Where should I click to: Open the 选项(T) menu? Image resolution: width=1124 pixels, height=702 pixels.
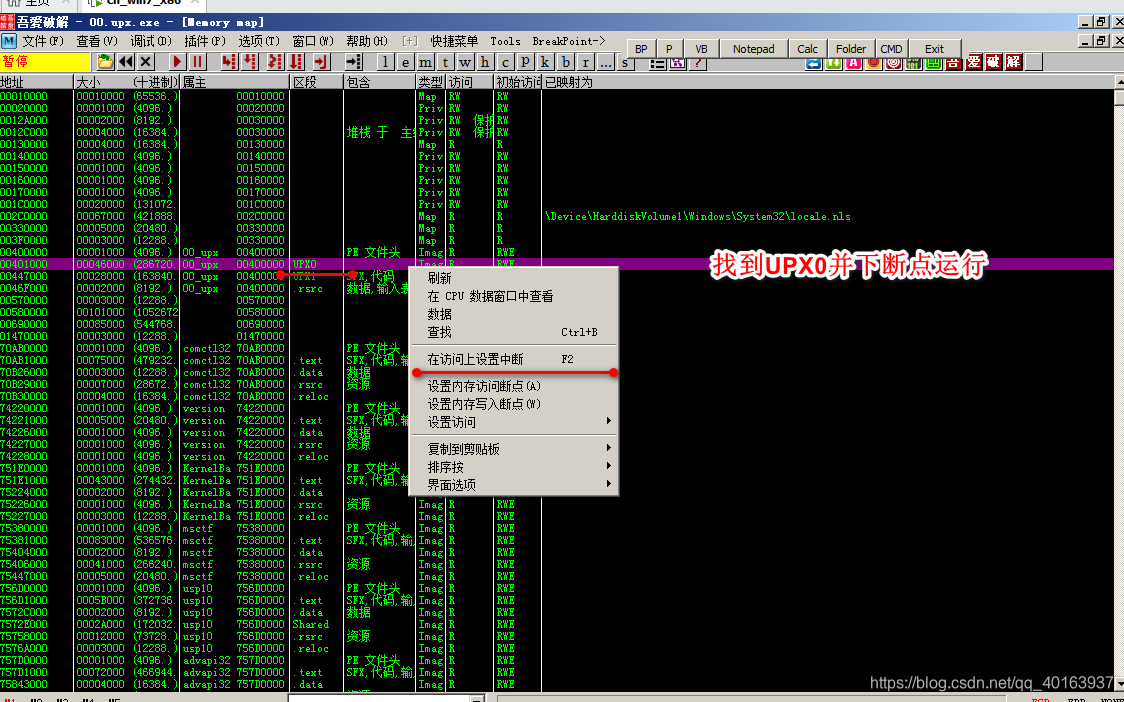tap(259, 41)
